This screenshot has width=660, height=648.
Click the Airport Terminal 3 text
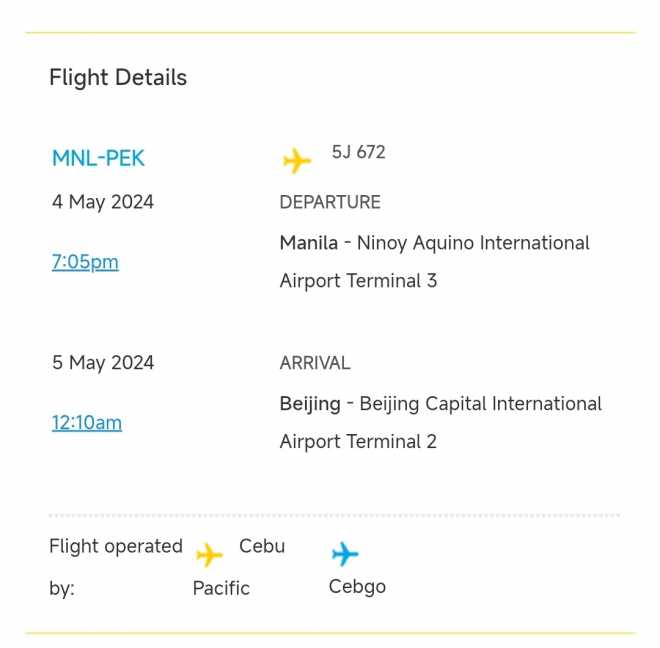pos(358,281)
